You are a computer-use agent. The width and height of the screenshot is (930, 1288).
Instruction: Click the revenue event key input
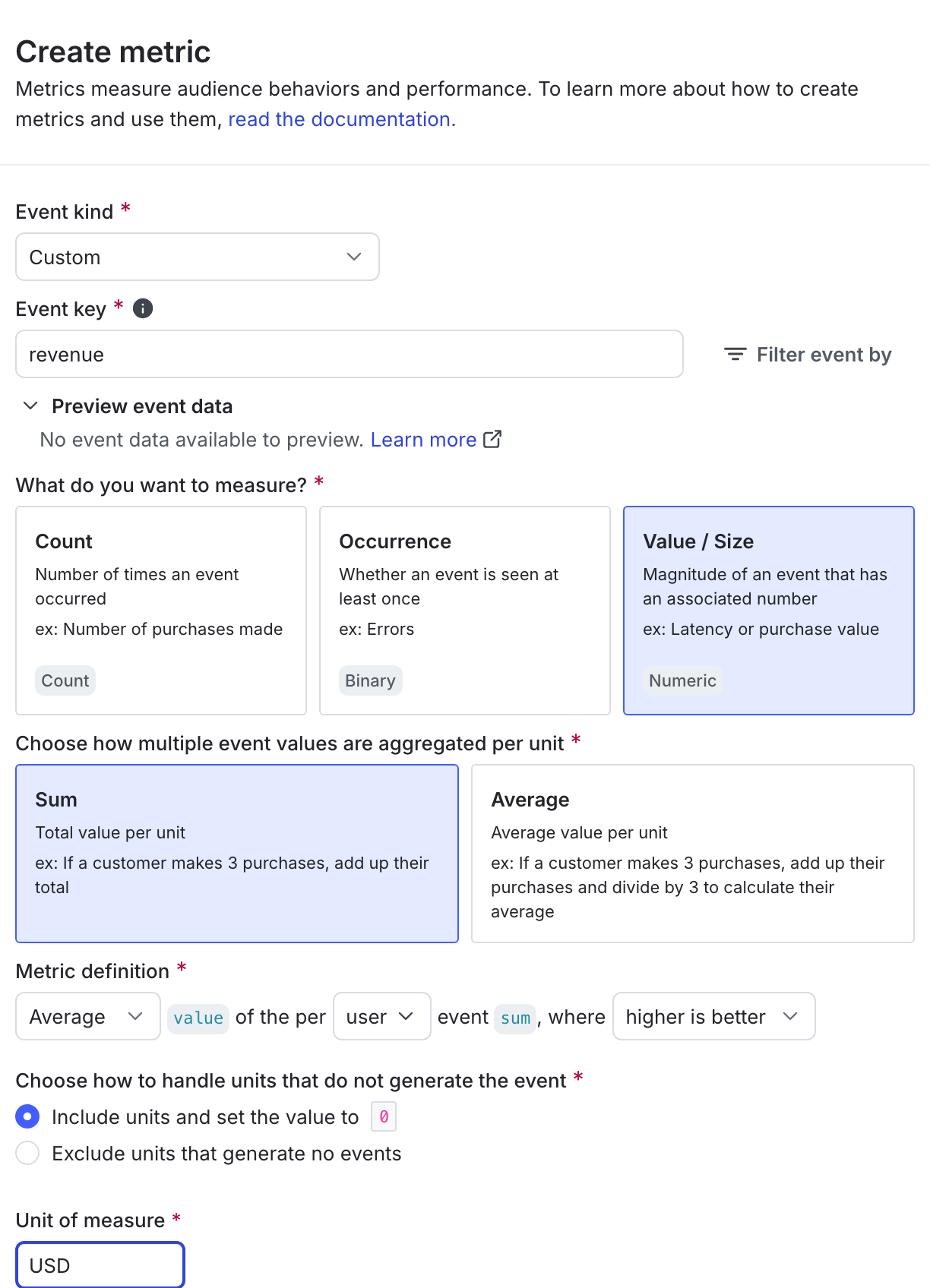click(x=350, y=354)
